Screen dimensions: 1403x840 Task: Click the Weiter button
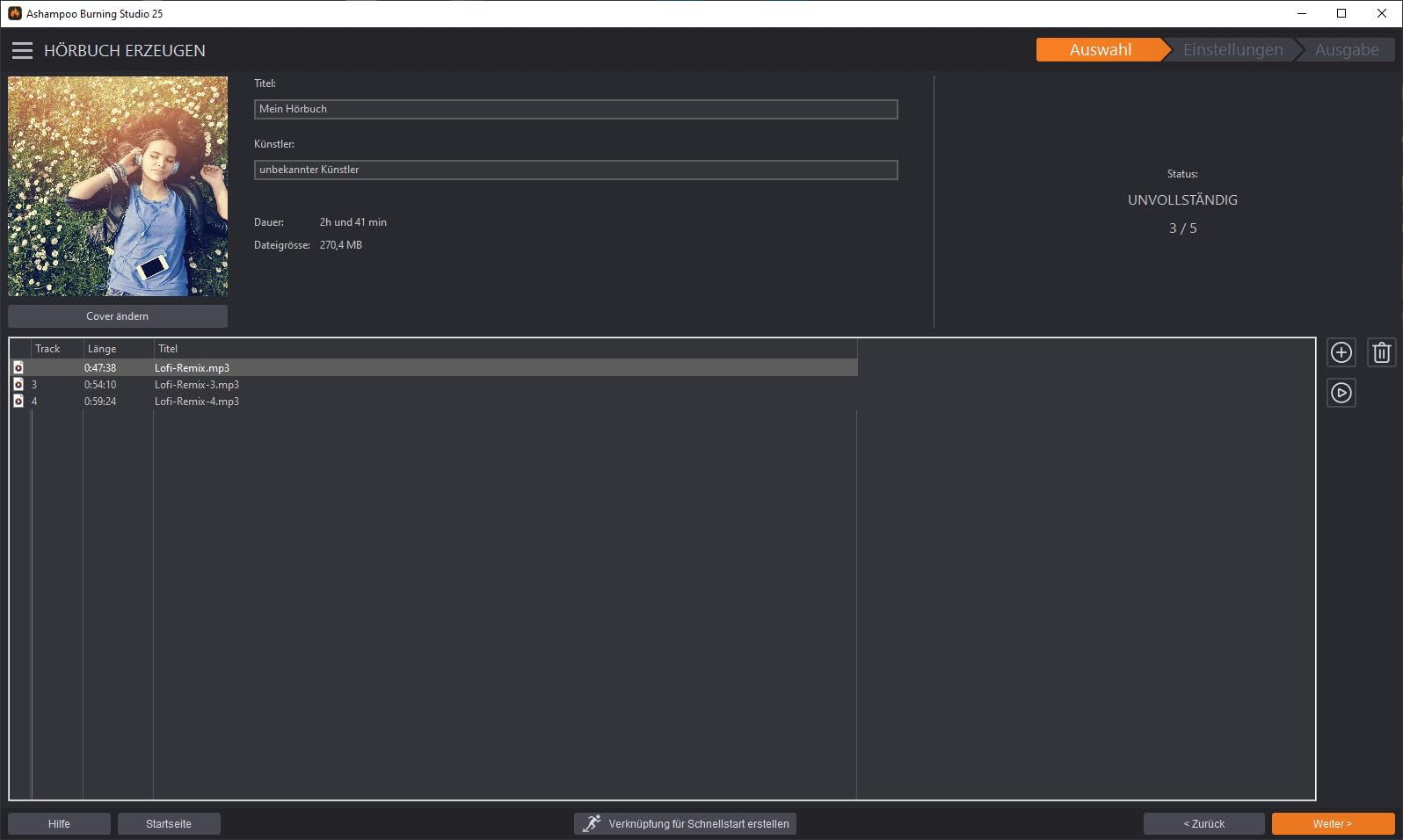pyautogui.click(x=1333, y=823)
